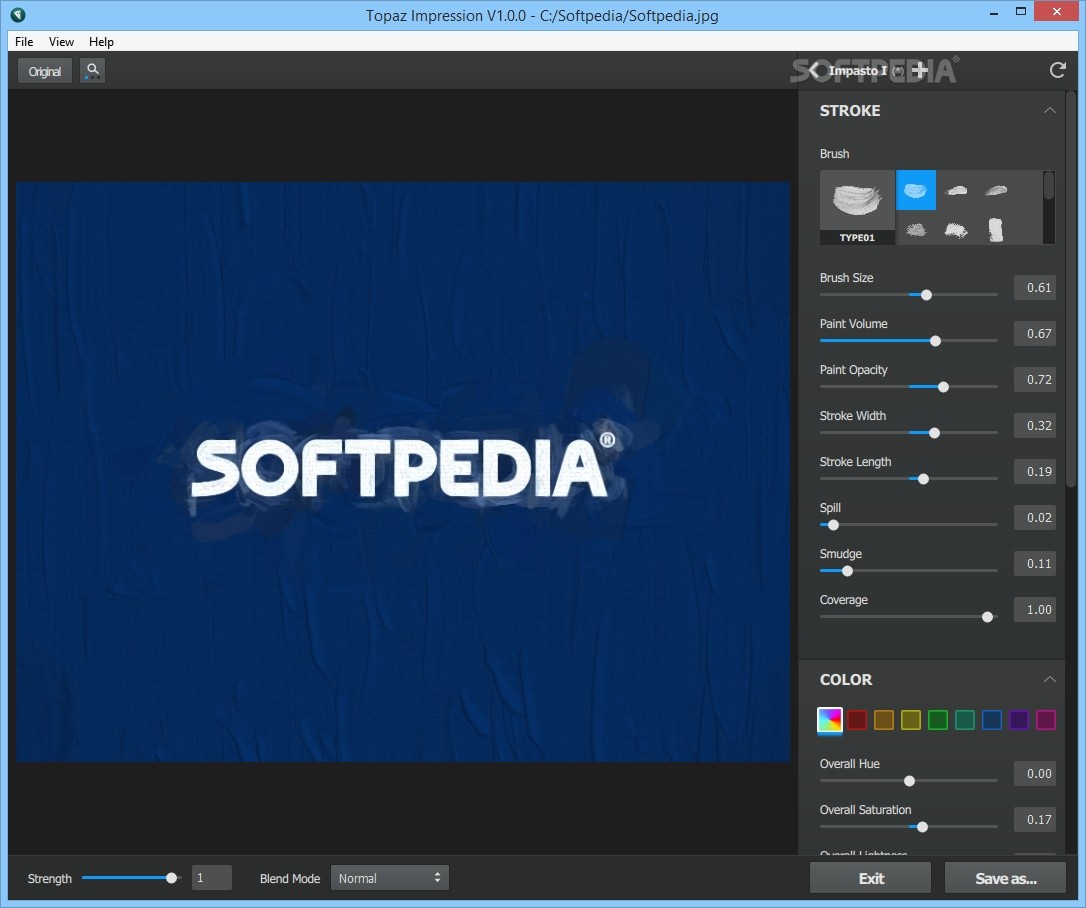1086x908 pixels.
Task: Add a new preset with plus icon
Action: pyautogui.click(x=920, y=70)
